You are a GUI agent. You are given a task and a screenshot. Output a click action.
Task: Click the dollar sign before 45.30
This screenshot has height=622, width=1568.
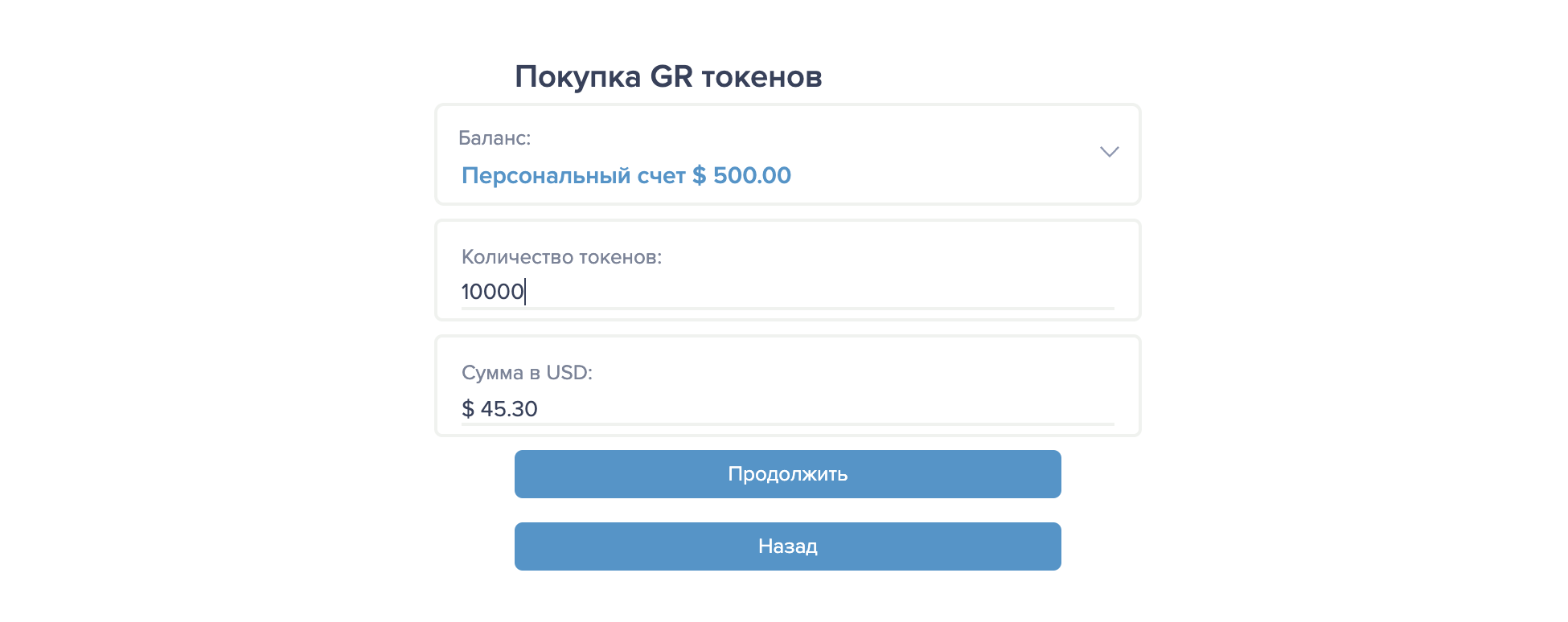click(468, 409)
